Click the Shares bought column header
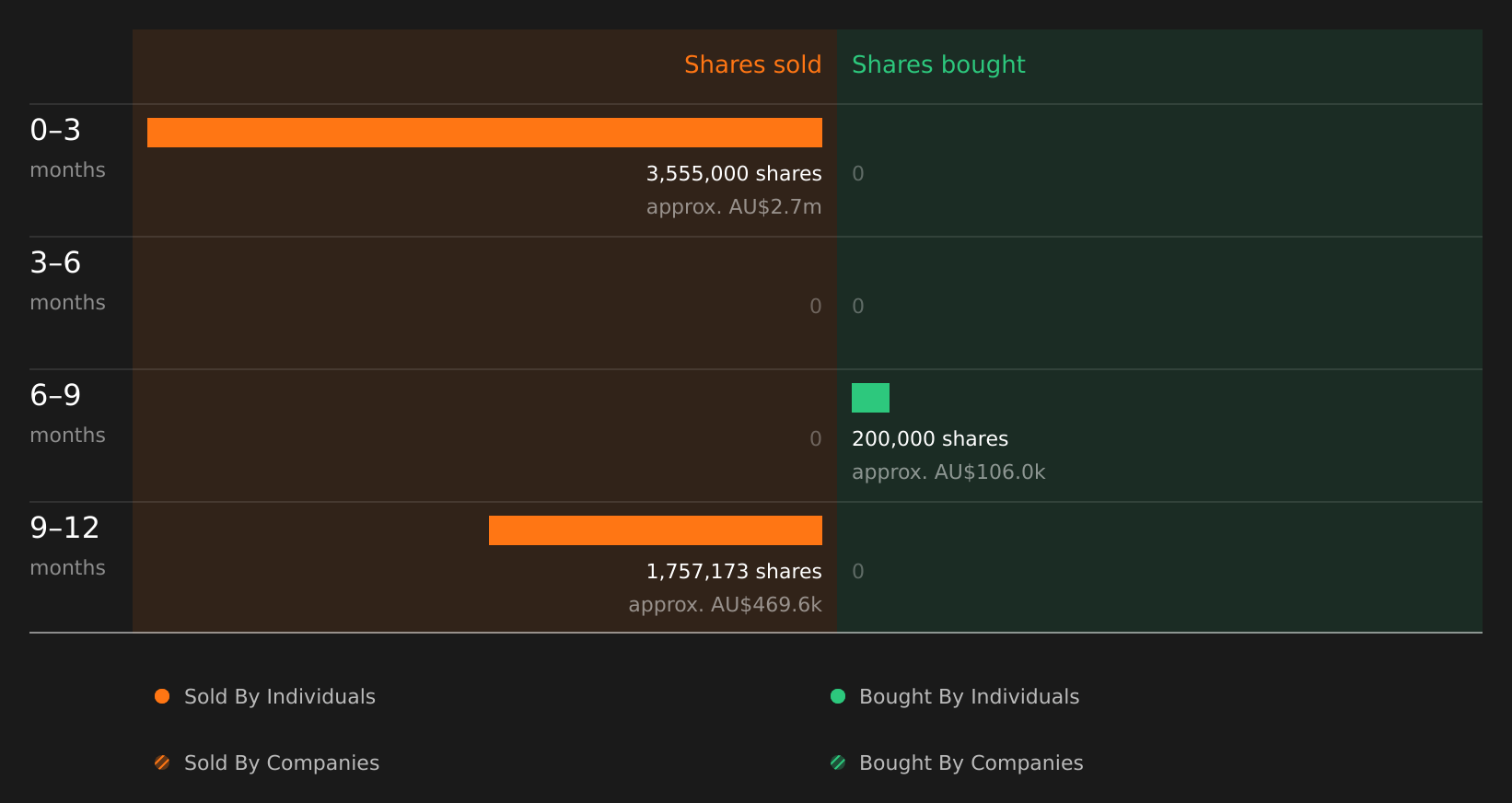The height and width of the screenshot is (803, 1512). coord(938,64)
